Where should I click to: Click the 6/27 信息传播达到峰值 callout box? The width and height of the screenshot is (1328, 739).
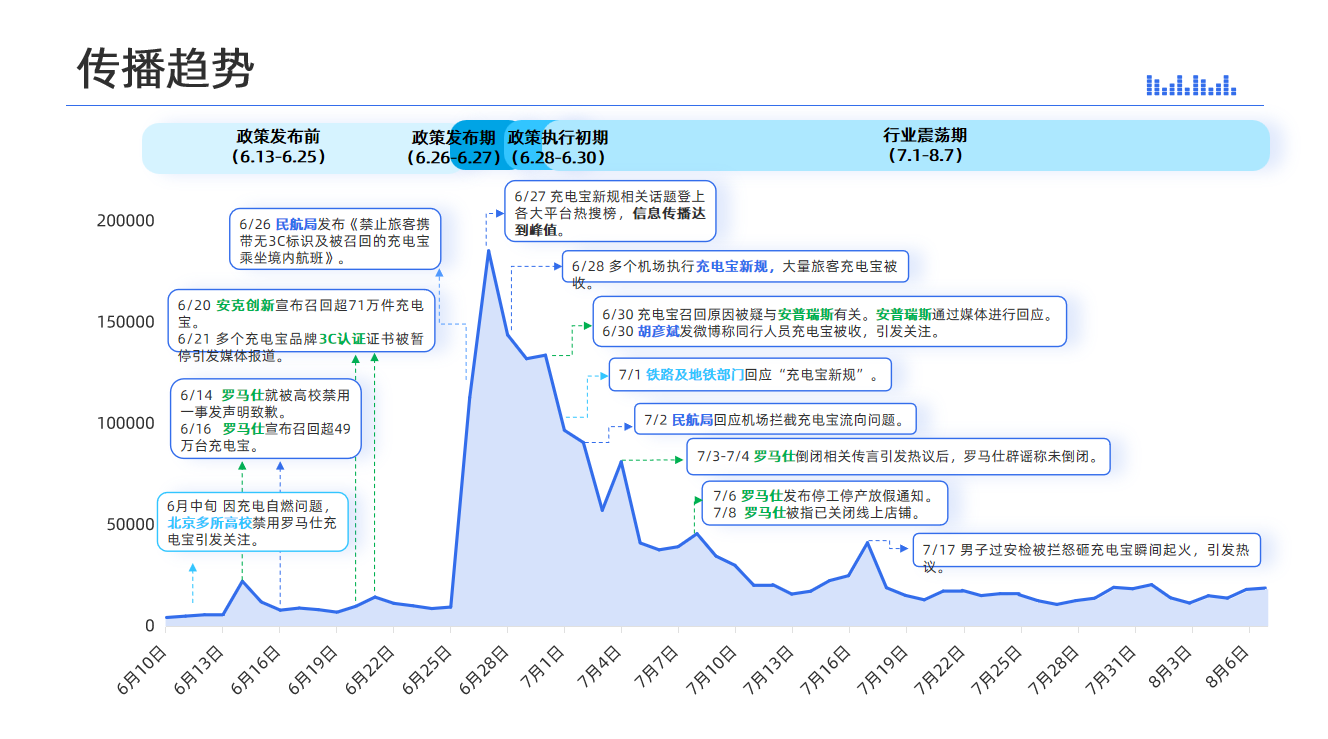[610, 211]
